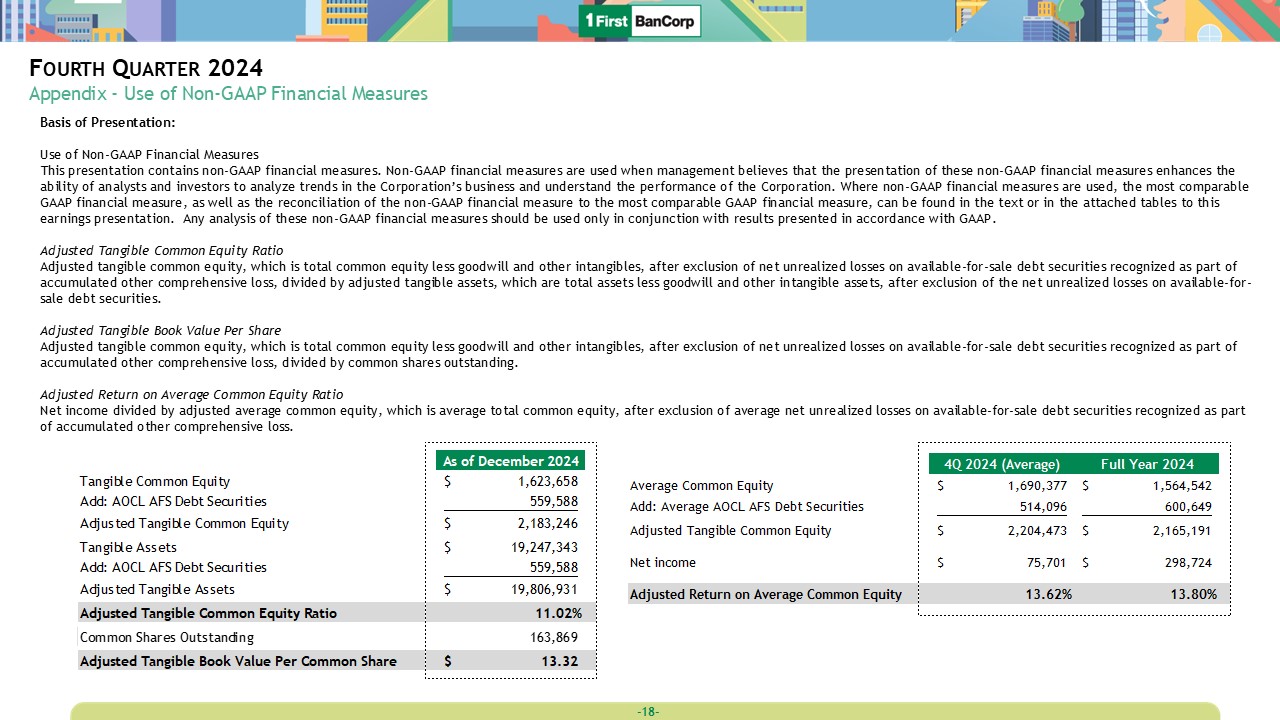Screen dimensions: 1280x720
Task: Click the page number 18 footer
Action: click(x=647, y=712)
